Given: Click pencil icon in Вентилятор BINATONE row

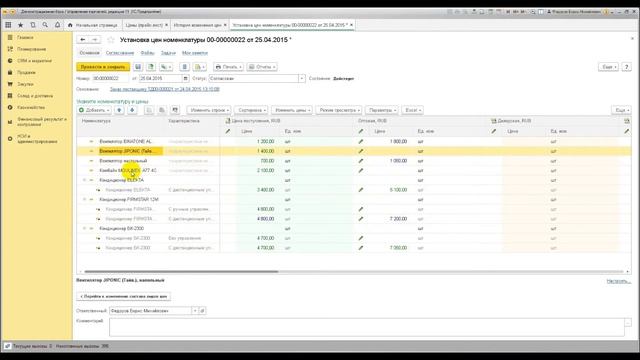Looking at the screenshot, I should click(x=361, y=142).
